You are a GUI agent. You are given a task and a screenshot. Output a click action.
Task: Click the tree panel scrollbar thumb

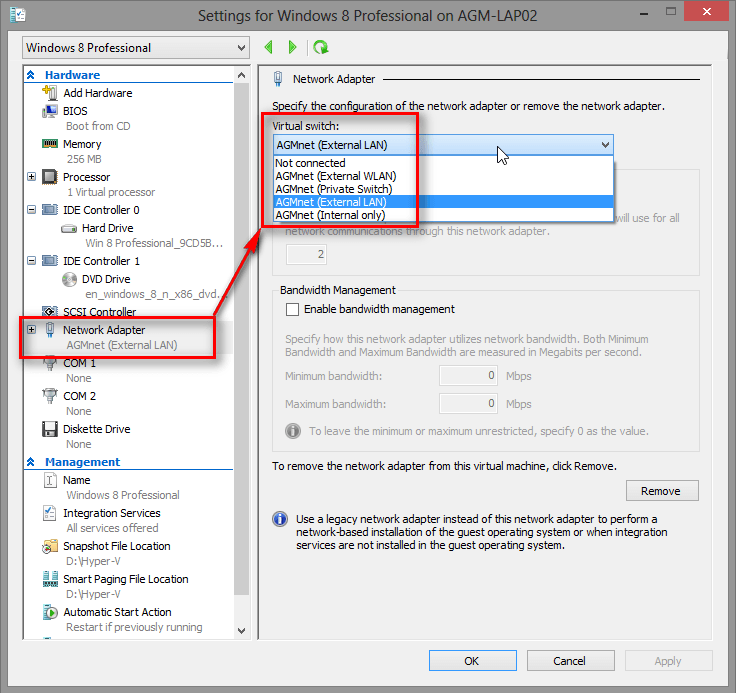point(242,338)
